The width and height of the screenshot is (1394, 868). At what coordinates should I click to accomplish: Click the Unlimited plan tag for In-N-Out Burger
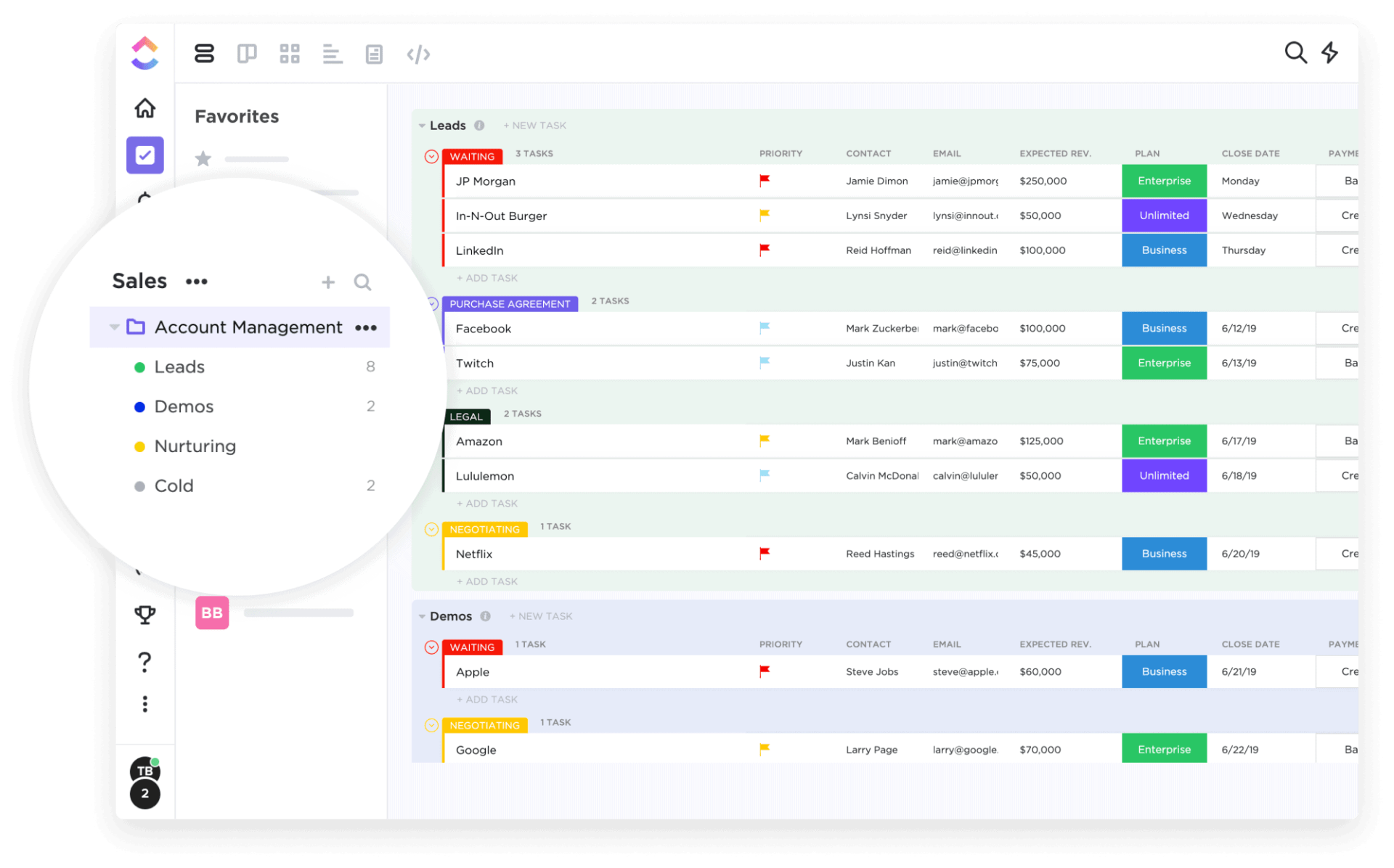(x=1164, y=216)
